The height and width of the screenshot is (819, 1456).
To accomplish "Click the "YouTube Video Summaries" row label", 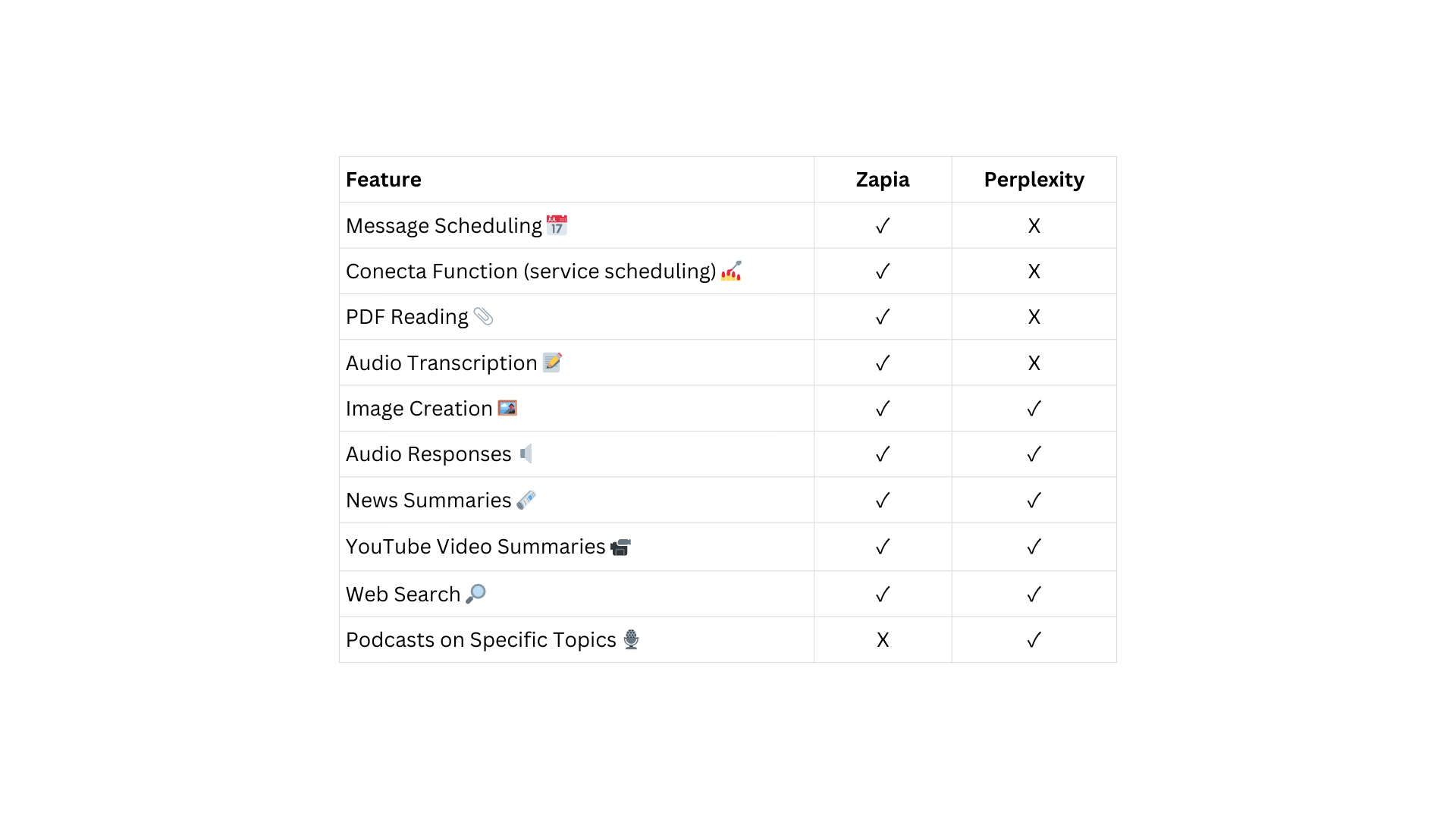I will click(475, 547).
